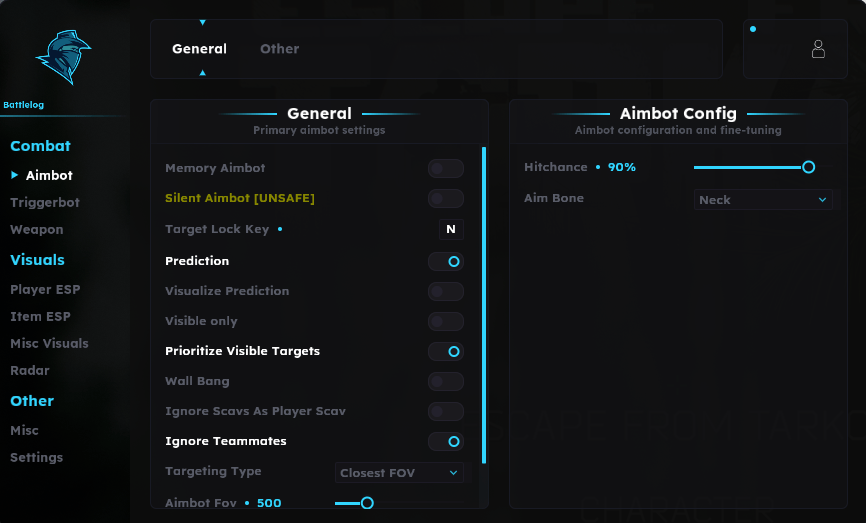Image resolution: width=866 pixels, height=523 pixels.
Task: Open the user profile icon
Action: (818, 49)
